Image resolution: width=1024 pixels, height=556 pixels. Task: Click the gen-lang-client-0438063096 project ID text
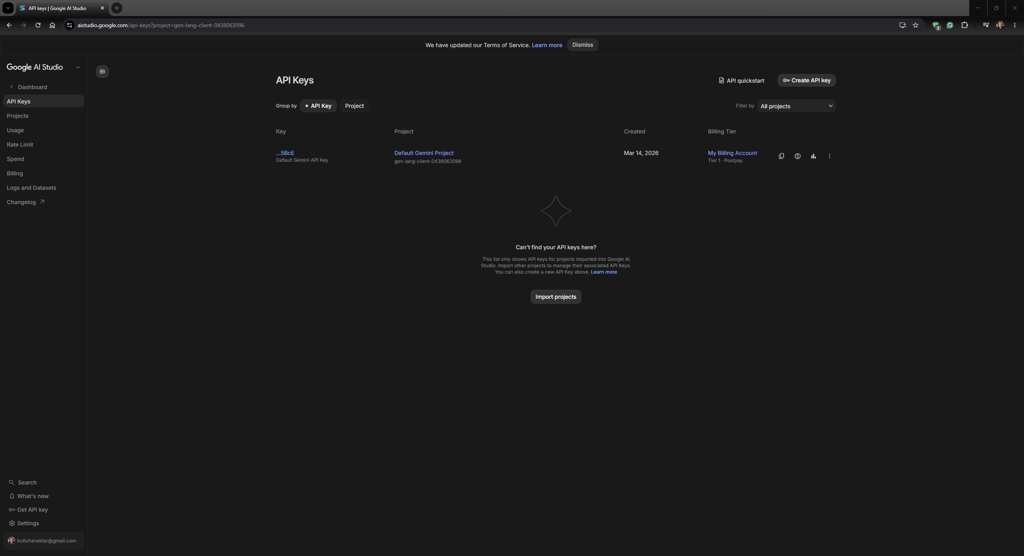[x=427, y=161]
